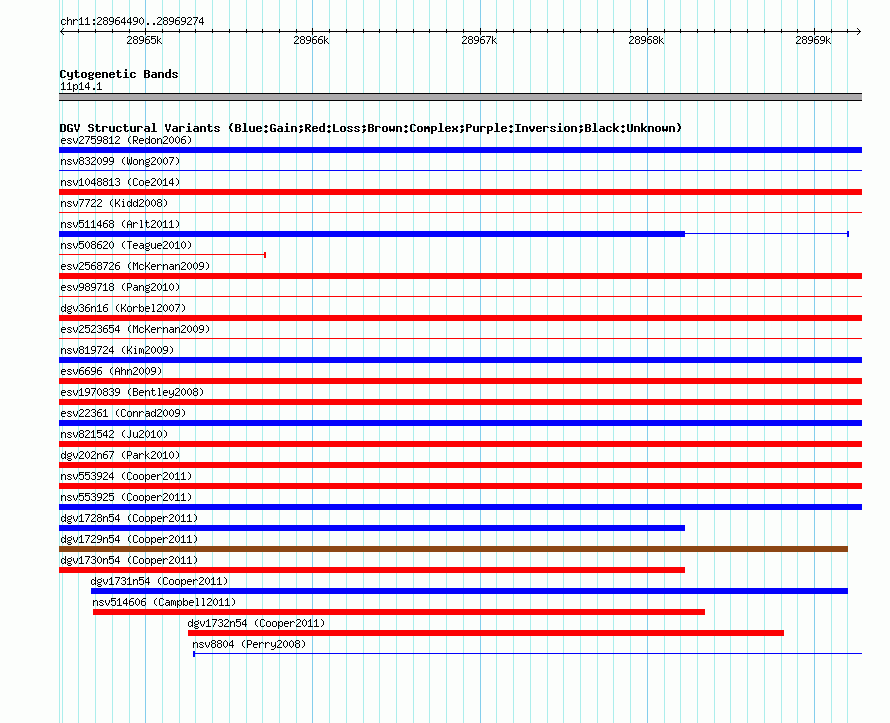Click the thin blue nsv8804 gain line
This screenshot has width=890, height=723.
pos(527,654)
